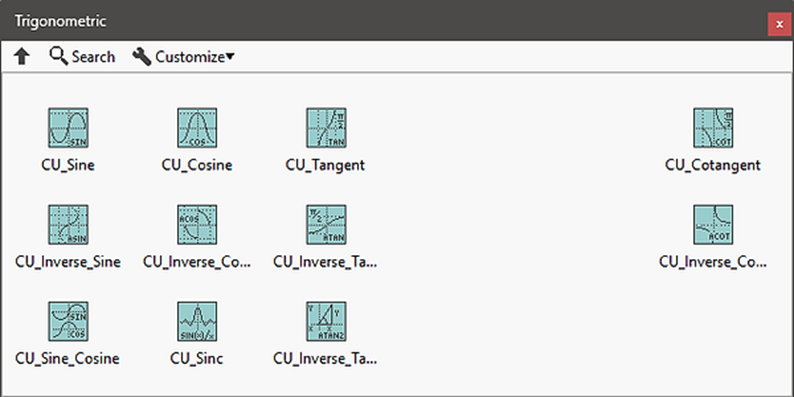Select the CU_Cotangent COT icon

click(x=713, y=128)
